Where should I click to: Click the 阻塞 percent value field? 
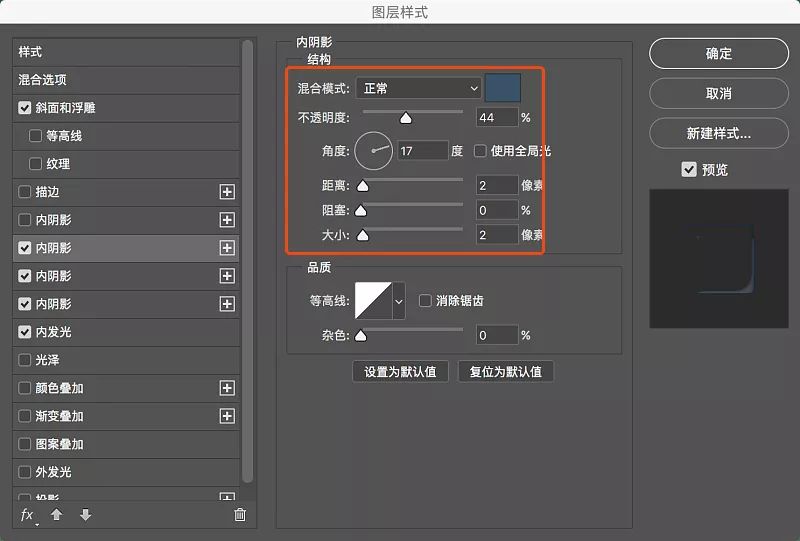(x=497, y=210)
